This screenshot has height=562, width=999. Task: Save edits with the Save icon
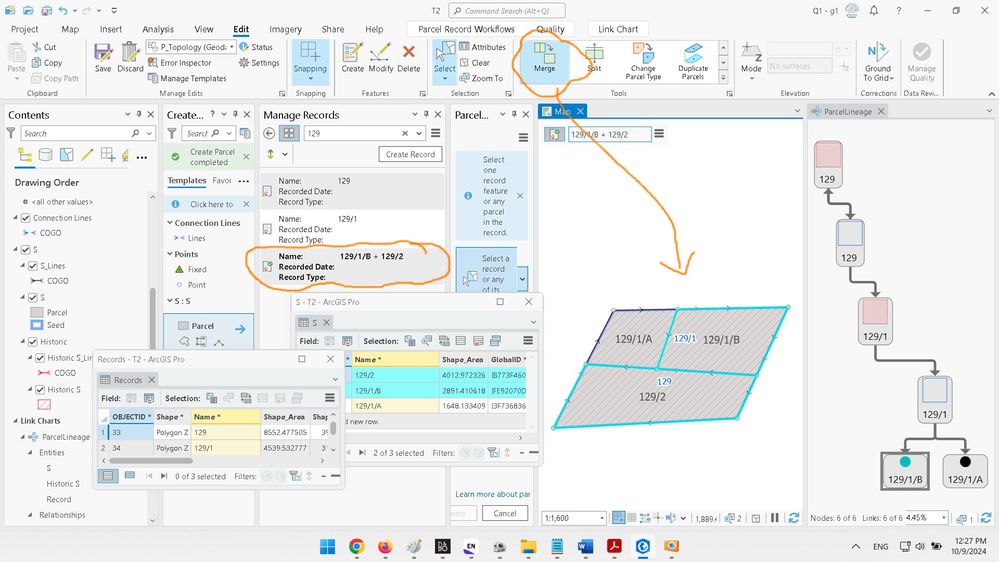pyautogui.click(x=103, y=57)
